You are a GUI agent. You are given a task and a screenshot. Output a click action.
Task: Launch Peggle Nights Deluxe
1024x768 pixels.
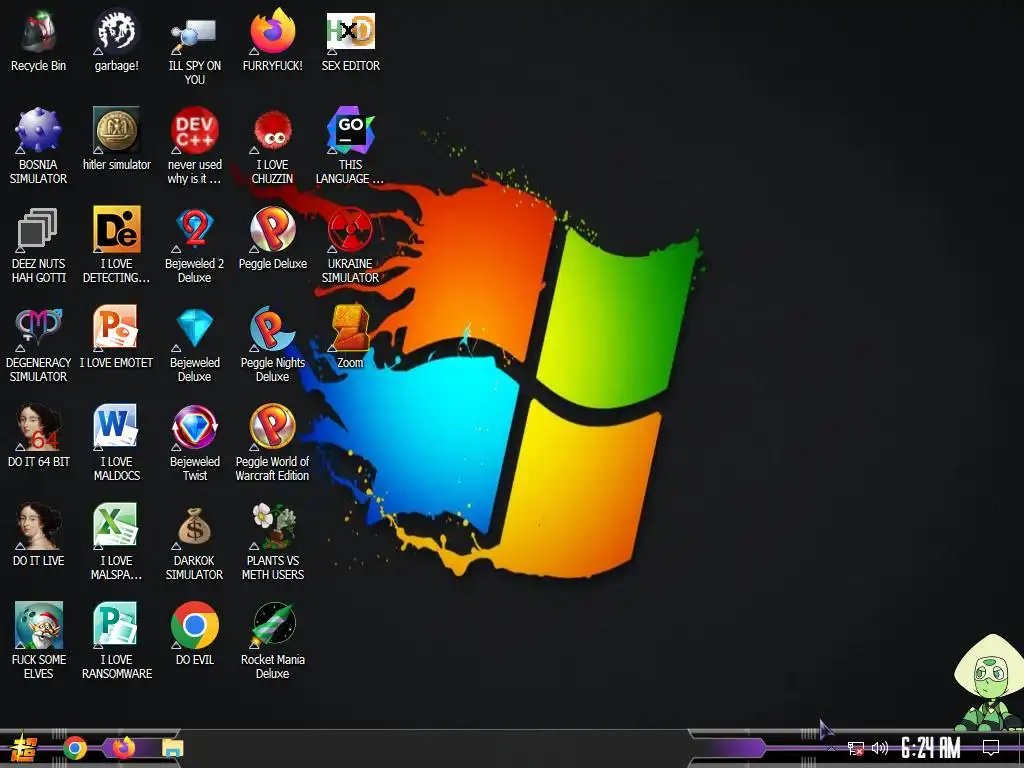click(x=272, y=328)
